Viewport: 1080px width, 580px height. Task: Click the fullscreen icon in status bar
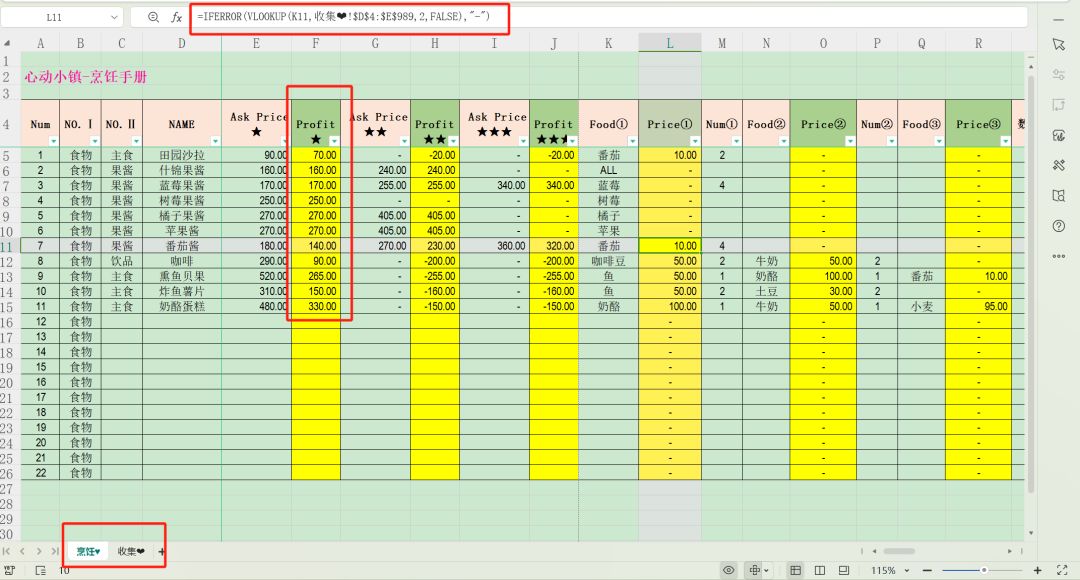pyautogui.click(x=1064, y=570)
